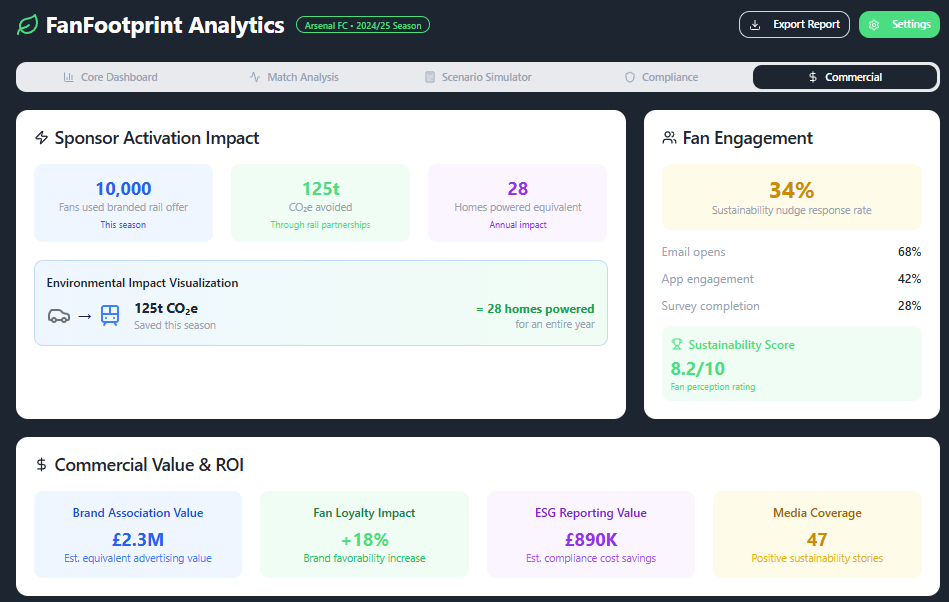Switch to the Match Analysis tab
Screen dimensions: 949x602
coord(294,77)
